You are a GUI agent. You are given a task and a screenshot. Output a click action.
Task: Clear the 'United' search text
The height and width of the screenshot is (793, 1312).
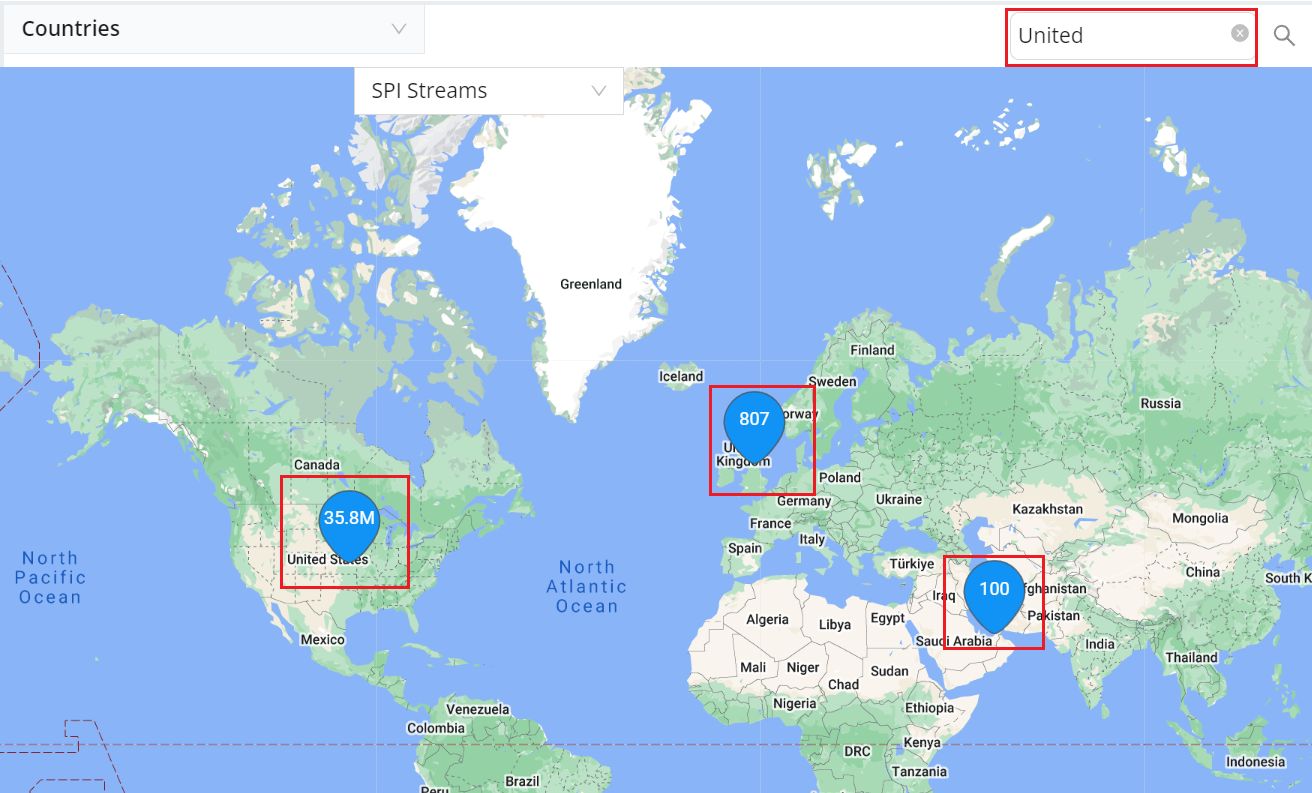coord(1240,33)
